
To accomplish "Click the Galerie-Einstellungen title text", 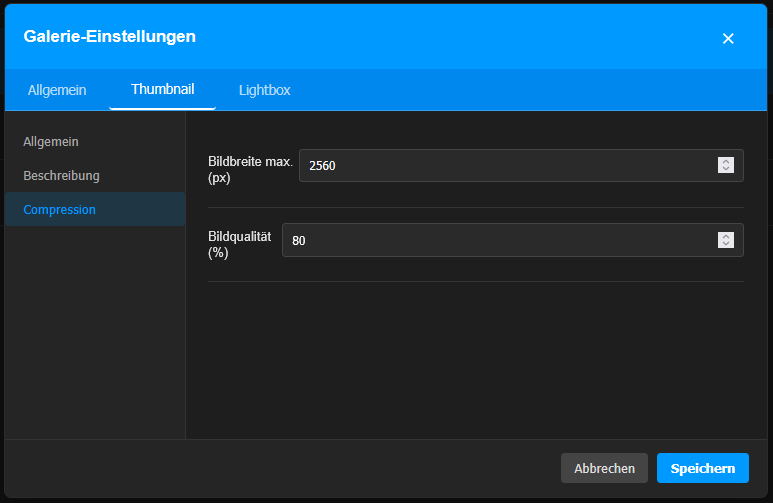I will pyautogui.click(x=109, y=36).
